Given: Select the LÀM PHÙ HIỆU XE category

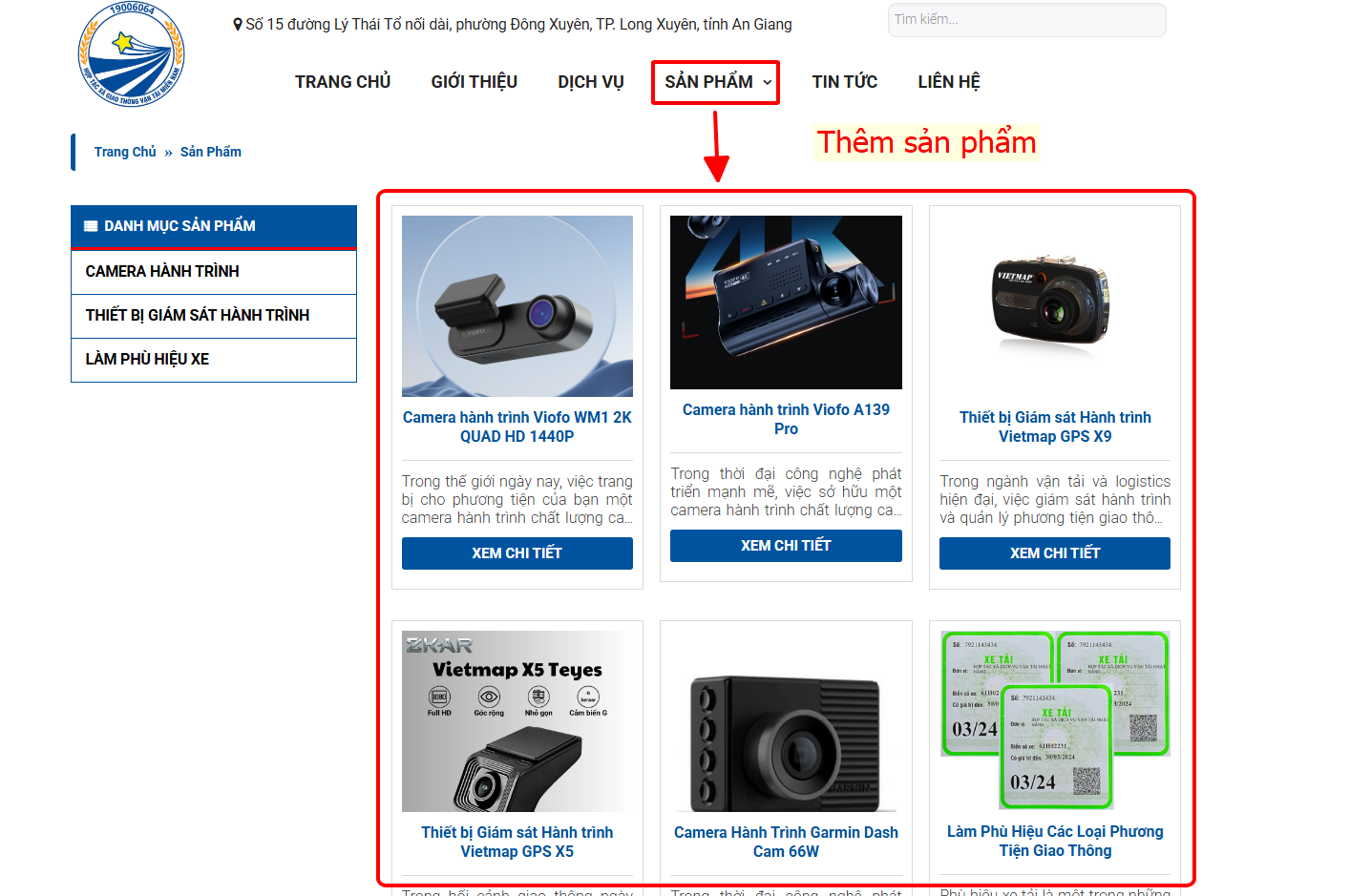Looking at the screenshot, I should pyautogui.click(x=214, y=360).
